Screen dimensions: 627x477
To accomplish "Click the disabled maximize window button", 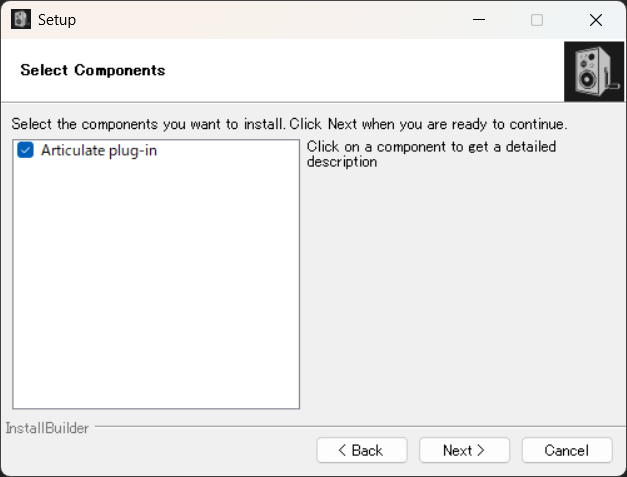I will (537, 19).
